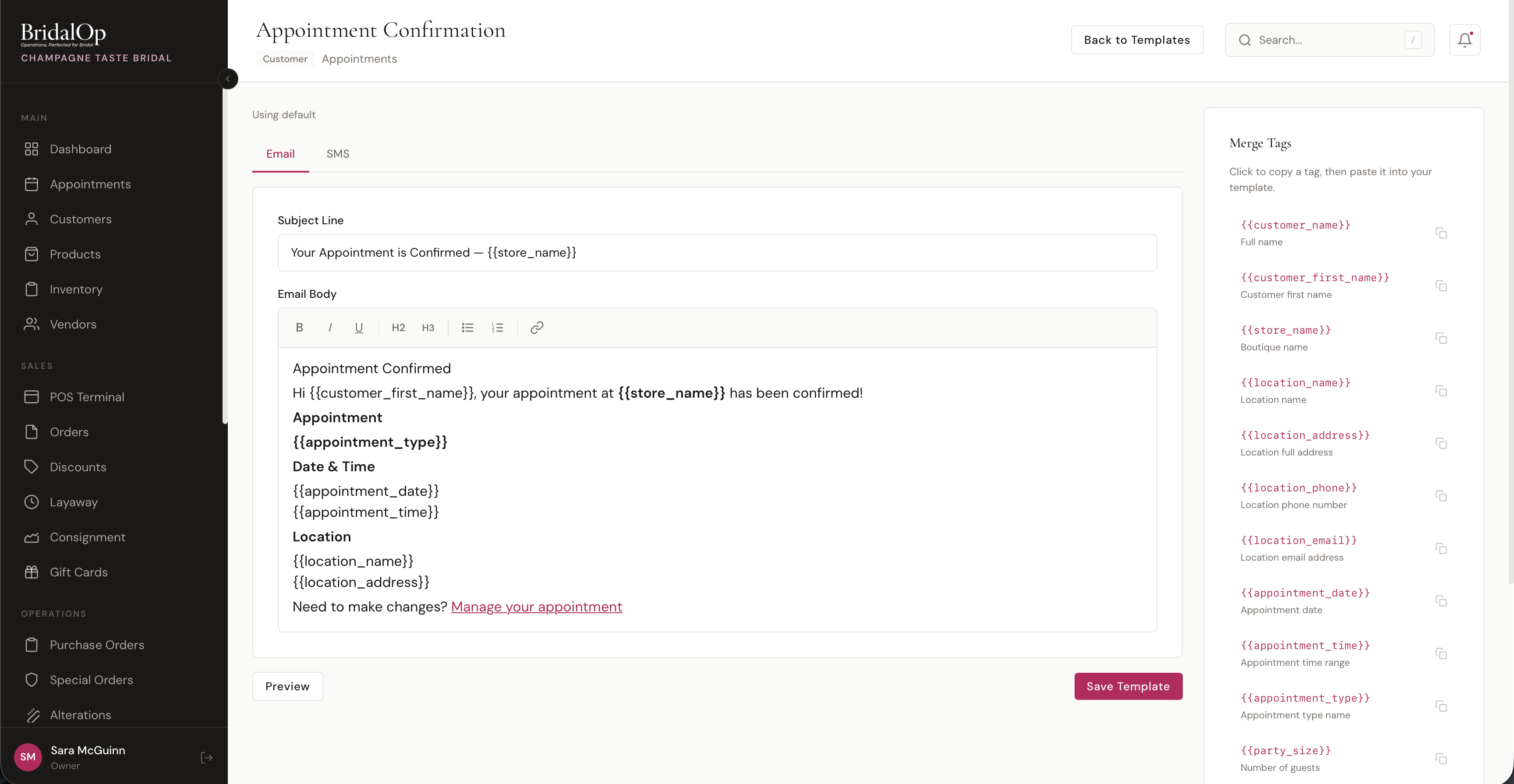Open the Gift Cards section

point(78,572)
